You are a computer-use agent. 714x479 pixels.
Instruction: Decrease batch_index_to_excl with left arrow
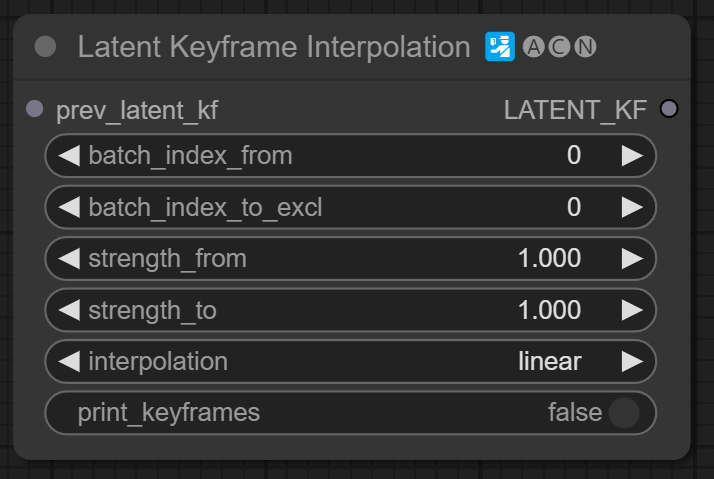coord(69,207)
